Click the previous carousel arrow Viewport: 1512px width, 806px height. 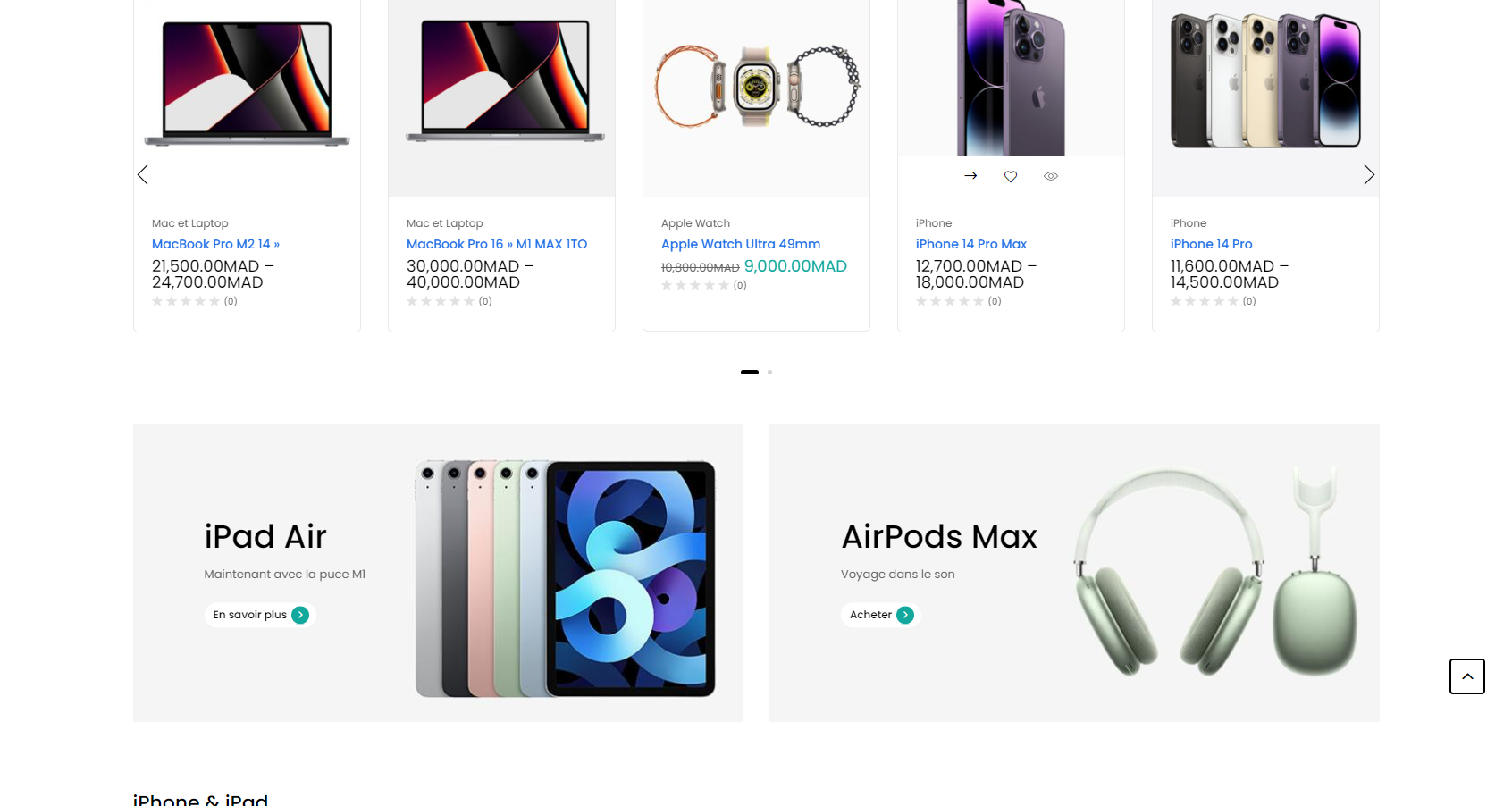tap(142, 175)
